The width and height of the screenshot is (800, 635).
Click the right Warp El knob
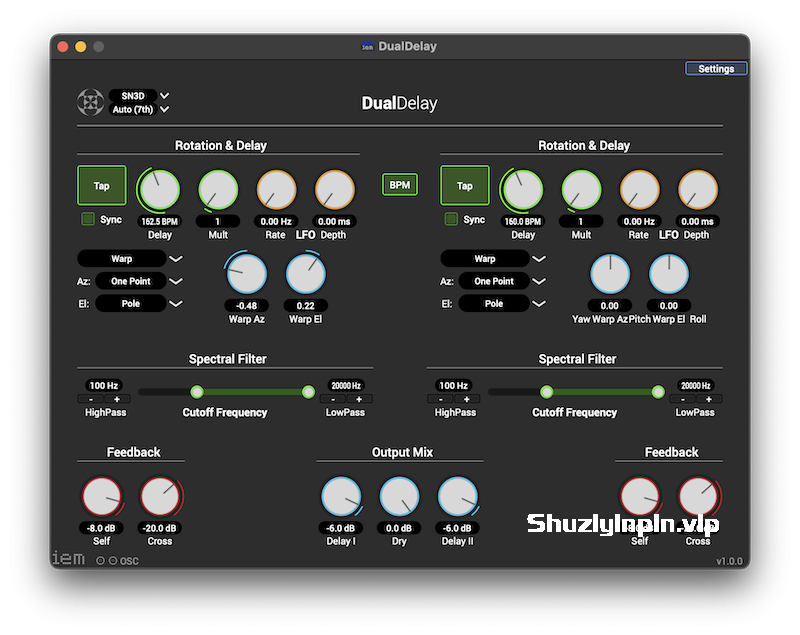(x=668, y=274)
